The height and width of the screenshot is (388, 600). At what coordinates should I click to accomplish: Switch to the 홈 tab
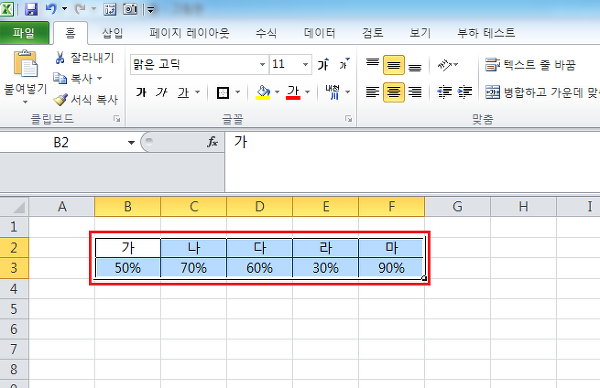click(x=70, y=33)
